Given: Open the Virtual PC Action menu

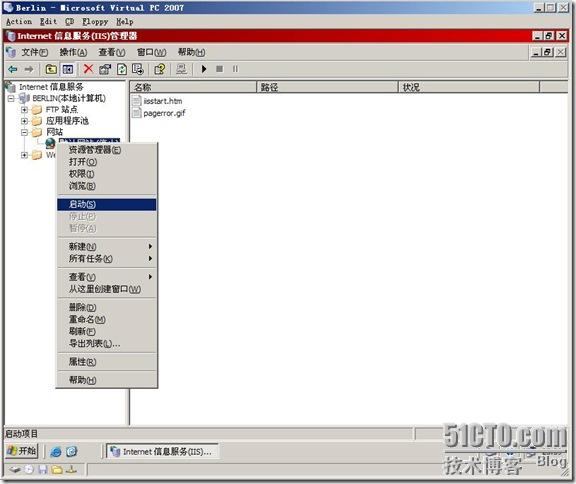Looking at the screenshot, I should click(19, 22).
